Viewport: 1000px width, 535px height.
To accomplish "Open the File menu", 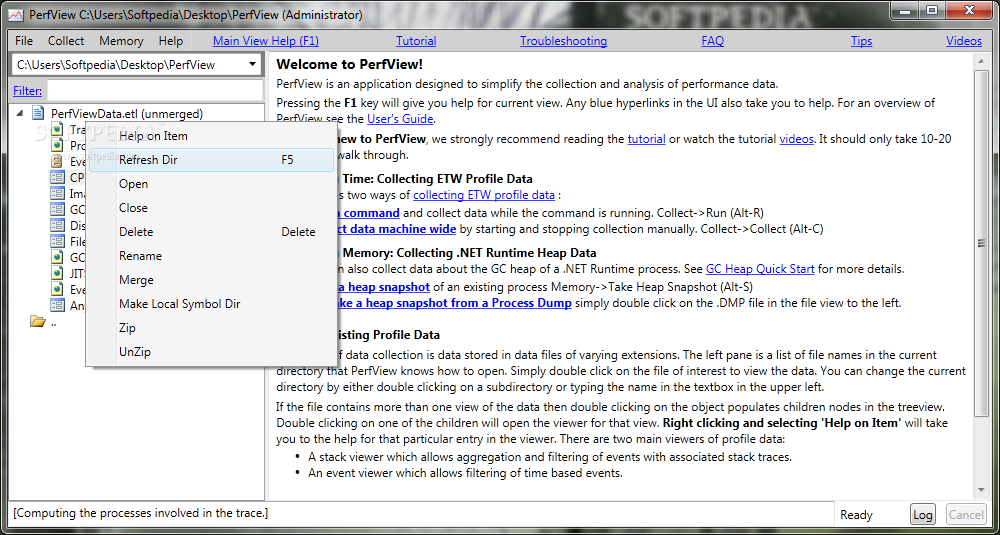I will click(24, 41).
